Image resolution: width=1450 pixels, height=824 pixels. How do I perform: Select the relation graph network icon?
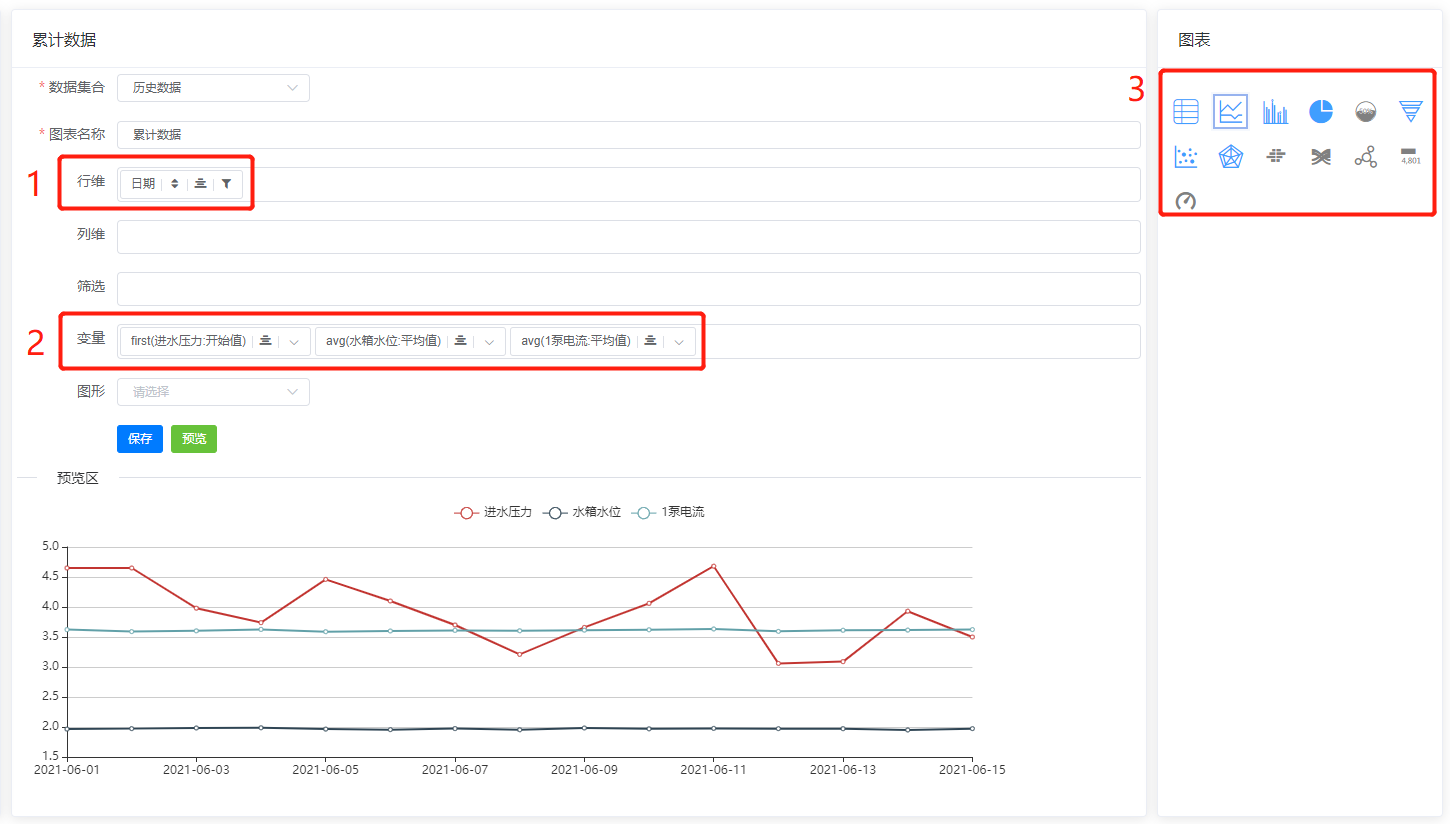1365,157
